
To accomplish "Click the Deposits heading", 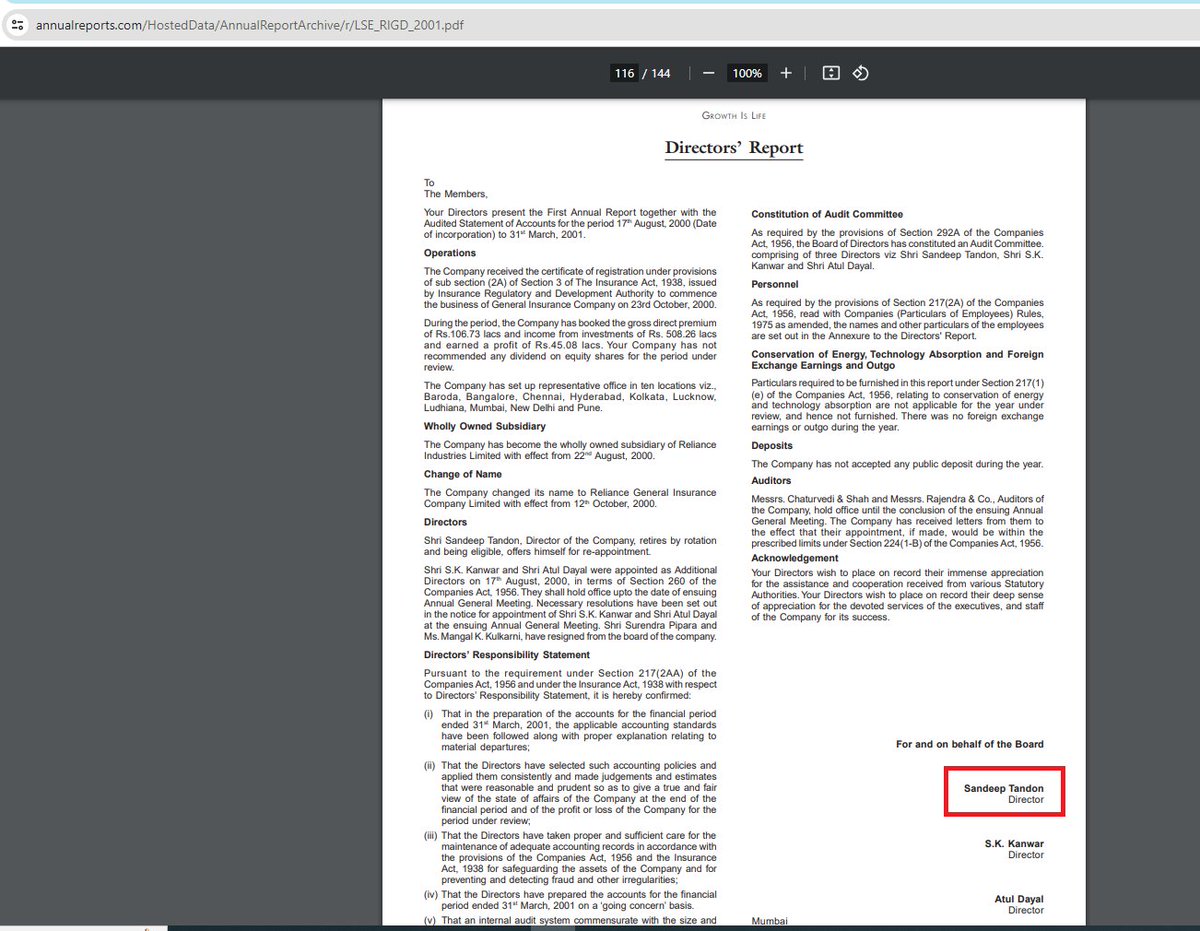I will (772, 446).
